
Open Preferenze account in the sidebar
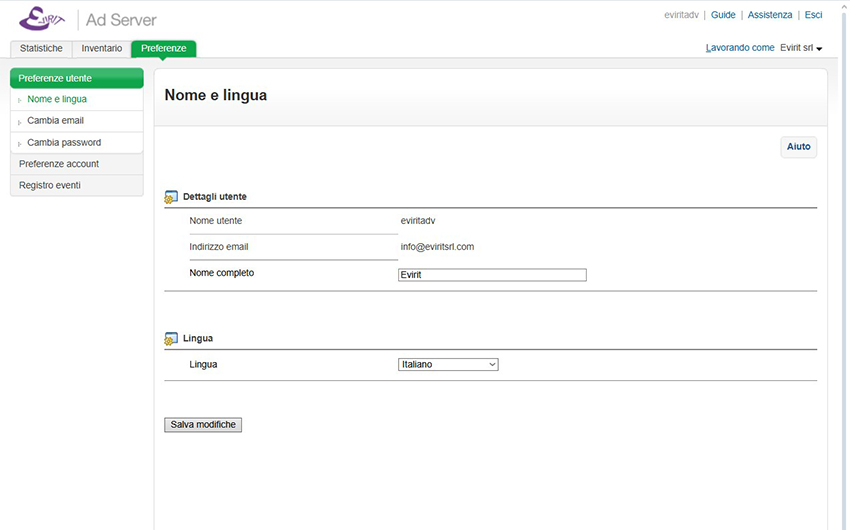tap(59, 164)
